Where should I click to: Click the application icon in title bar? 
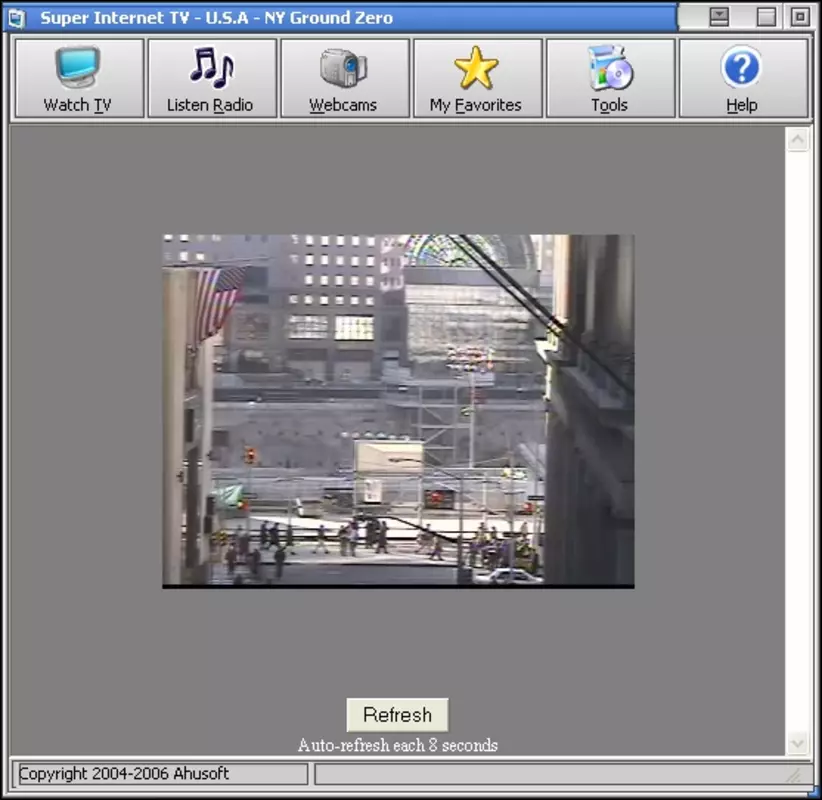[17, 18]
